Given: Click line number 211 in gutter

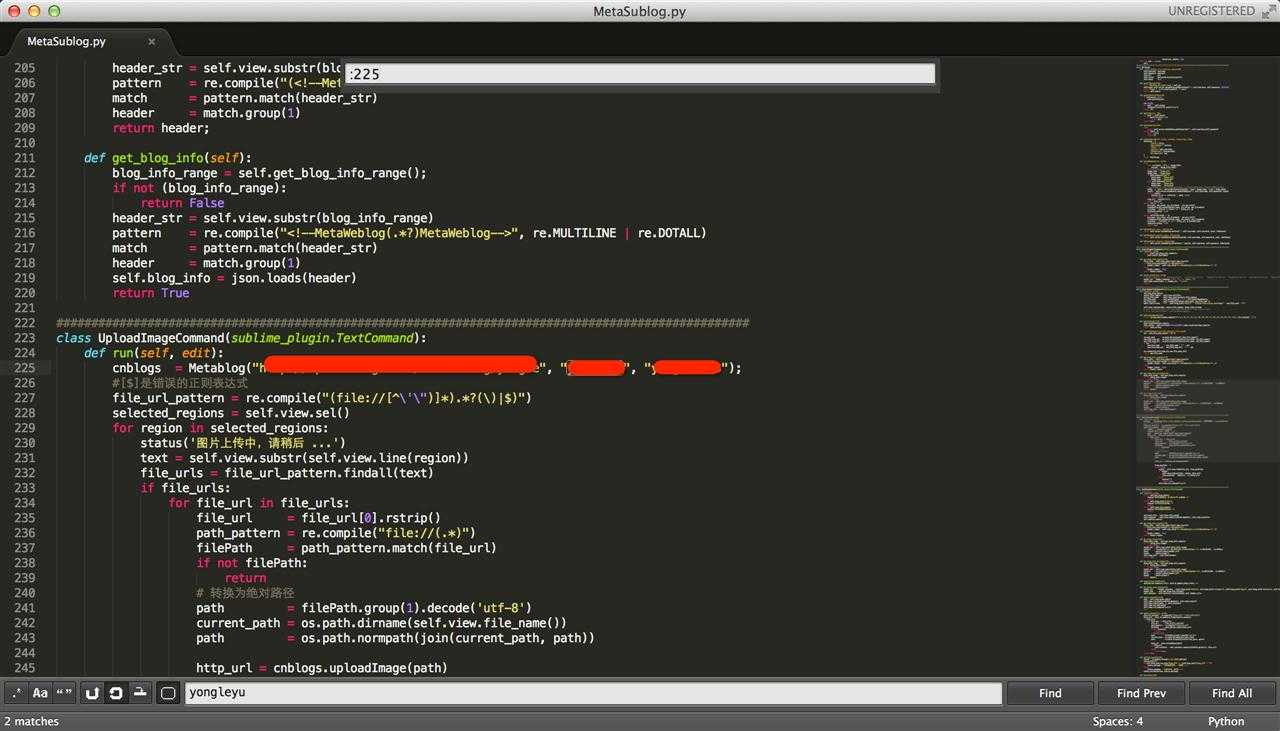Looking at the screenshot, I should pos(25,158).
